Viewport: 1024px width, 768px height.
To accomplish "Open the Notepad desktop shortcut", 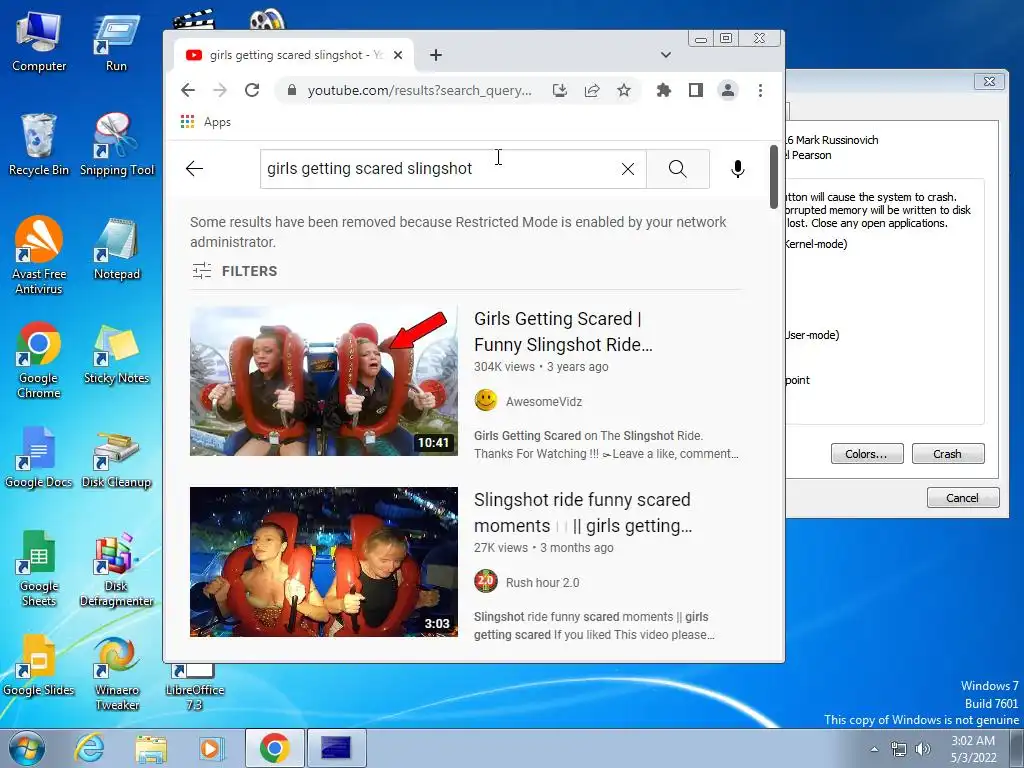I will pyautogui.click(x=117, y=249).
